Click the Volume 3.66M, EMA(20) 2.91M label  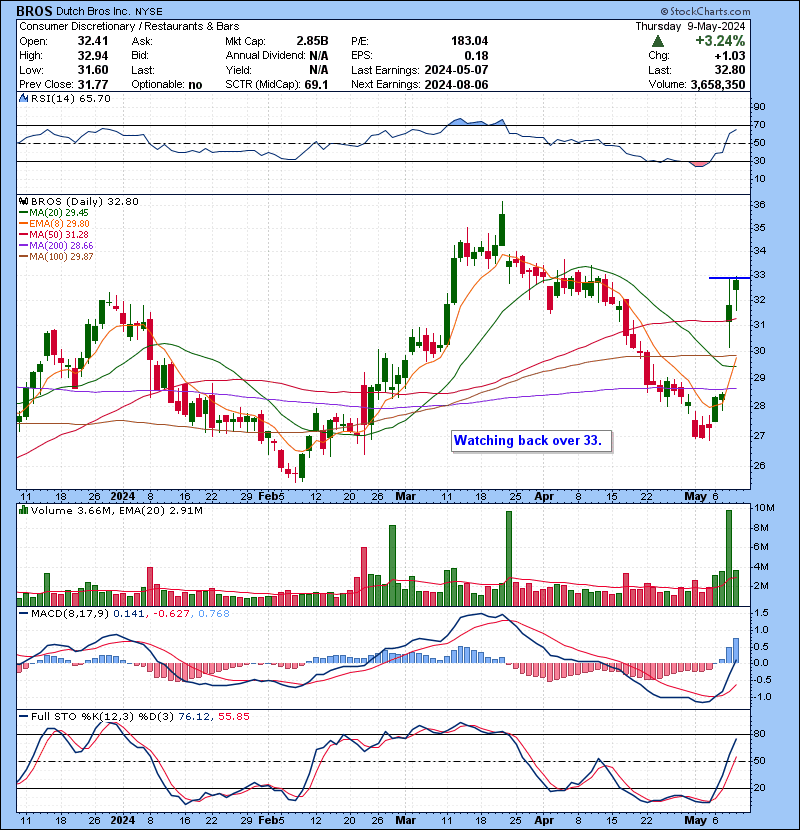tap(116, 510)
